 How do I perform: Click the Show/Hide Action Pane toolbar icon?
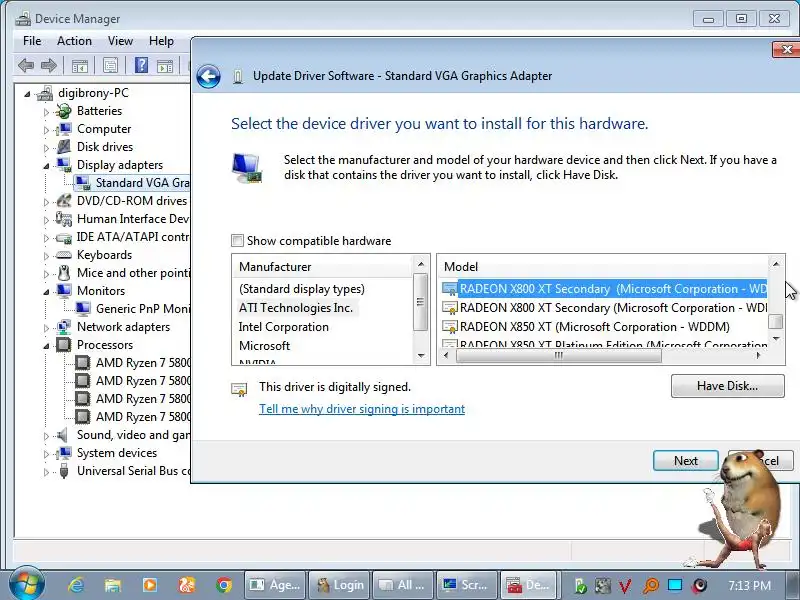[x=165, y=65]
